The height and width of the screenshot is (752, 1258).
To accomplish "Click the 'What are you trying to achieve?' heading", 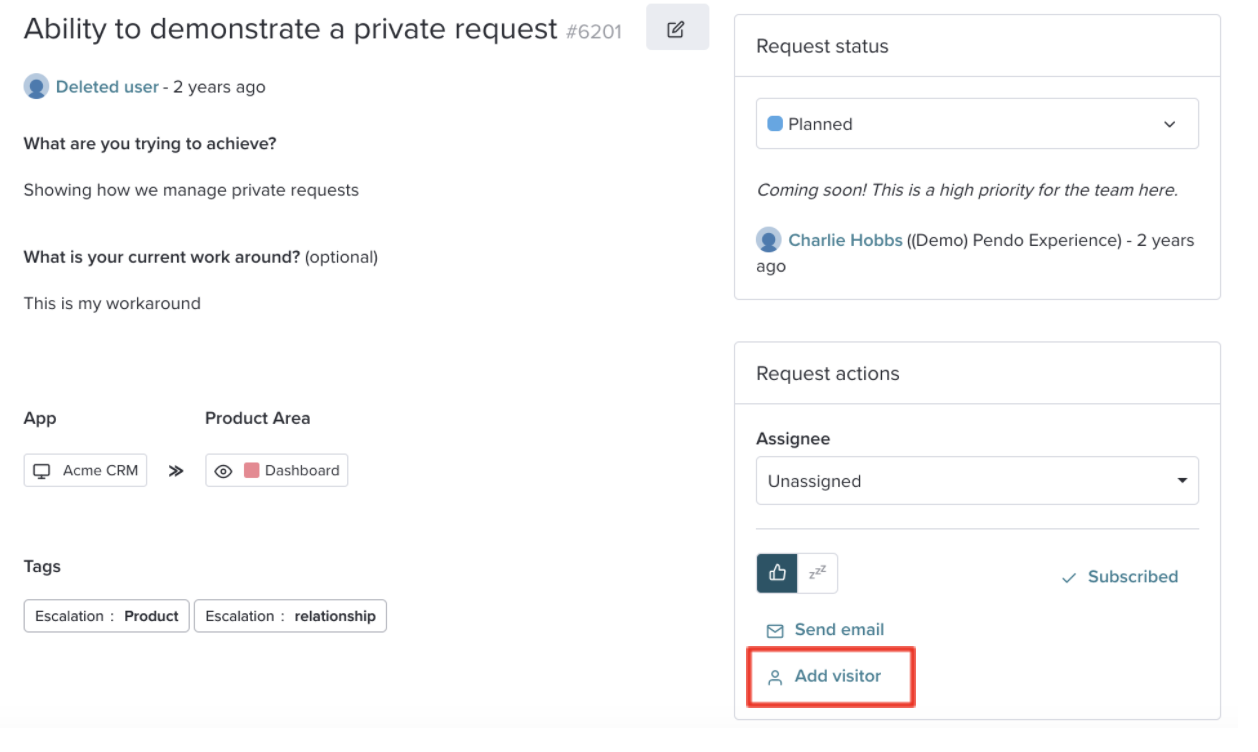I will 150,144.
